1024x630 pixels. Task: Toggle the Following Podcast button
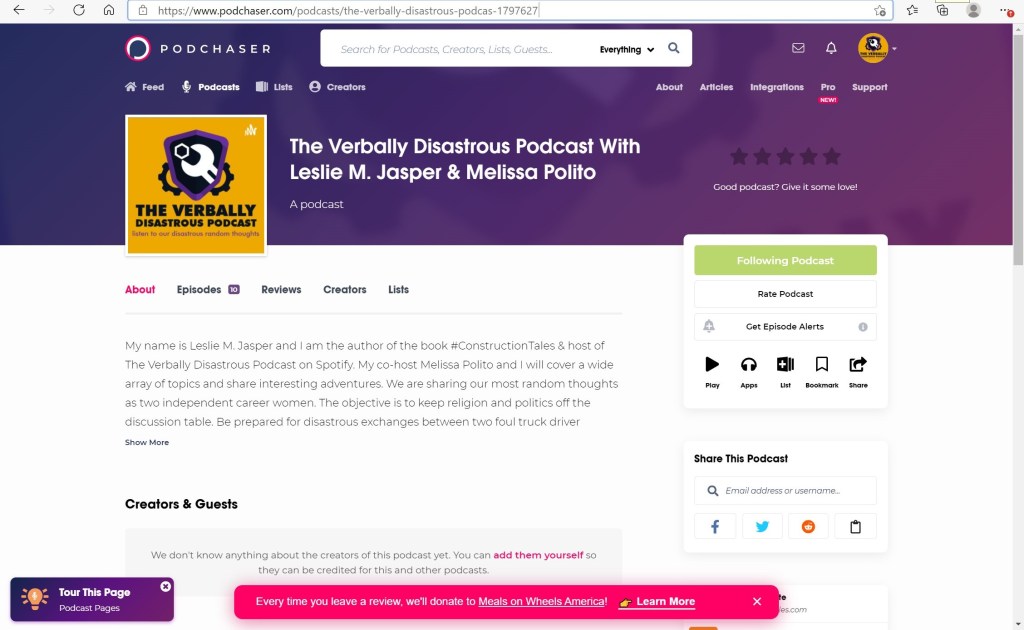pos(785,260)
